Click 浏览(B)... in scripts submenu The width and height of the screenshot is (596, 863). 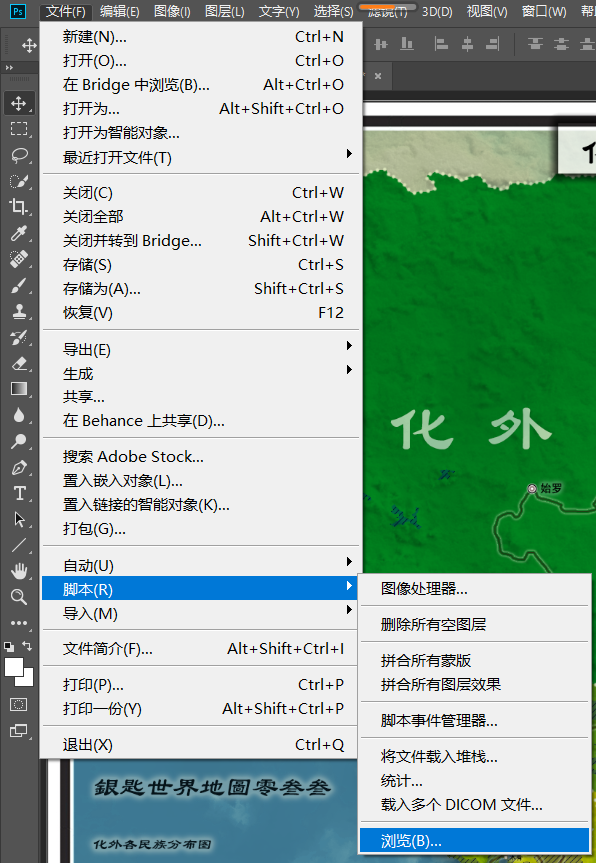pyautogui.click(x=475, y=841)
